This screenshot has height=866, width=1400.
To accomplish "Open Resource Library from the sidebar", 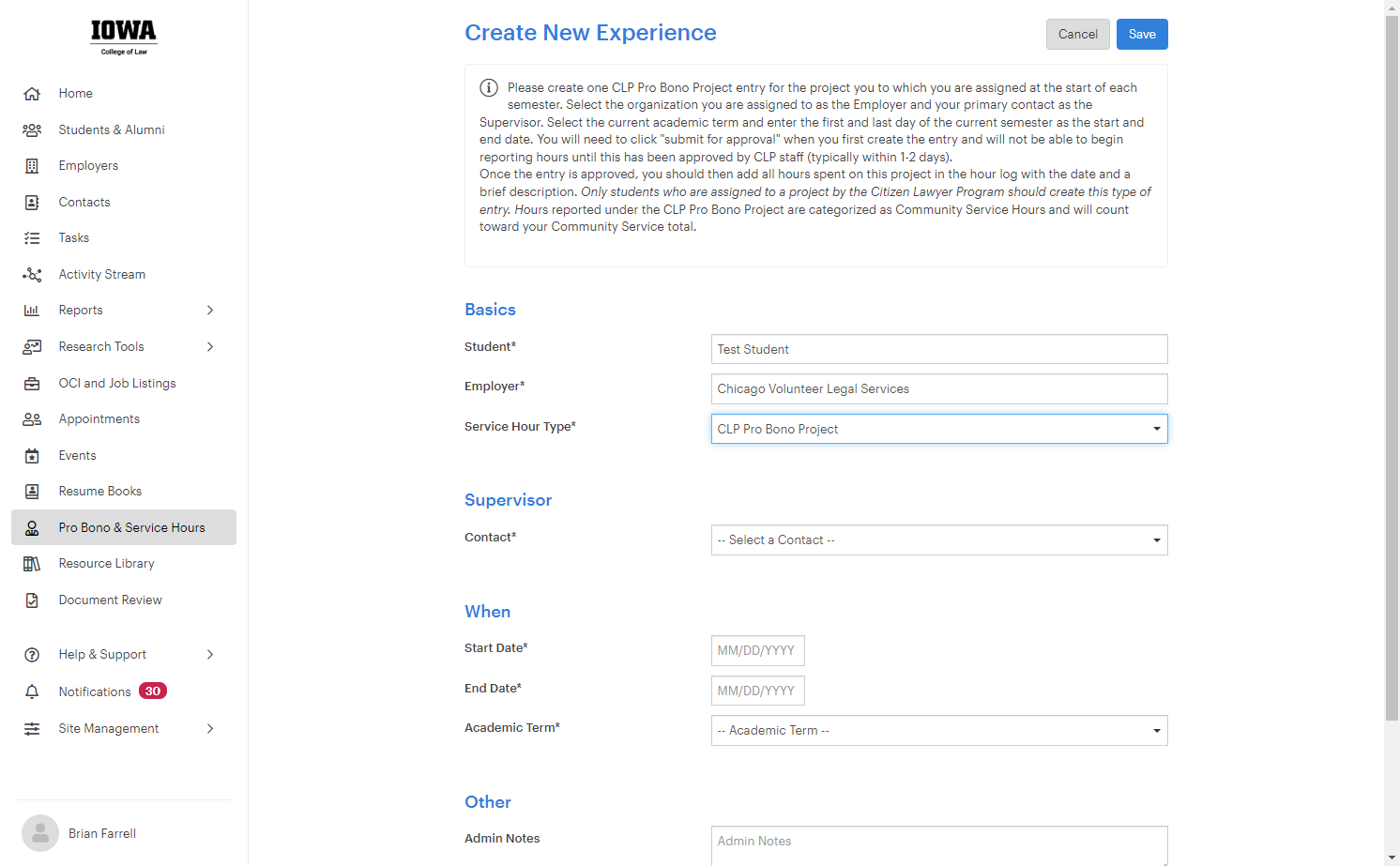I will click(x=106, y=564).
